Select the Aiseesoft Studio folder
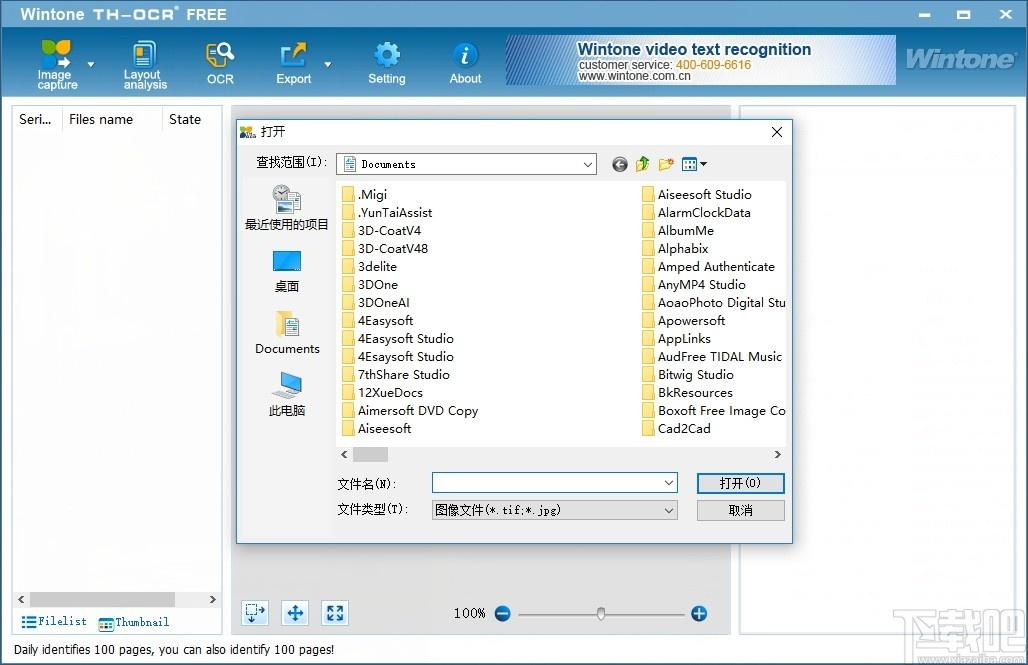Viewport: 1028px width, 665px height. pos(697,194)
